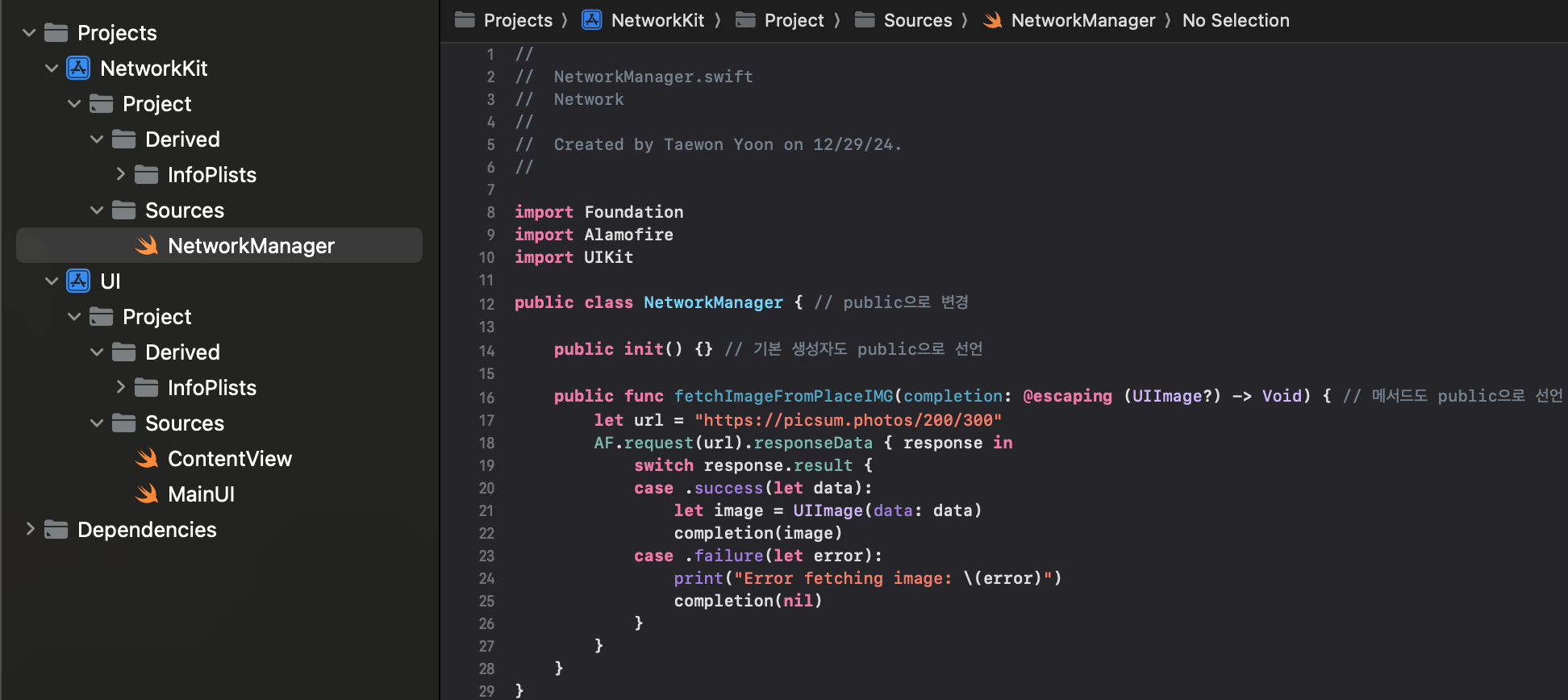The image size is (1568, 700).
Task: Click 'responseData' in AF.request line
Action: [x=813, y=443]
